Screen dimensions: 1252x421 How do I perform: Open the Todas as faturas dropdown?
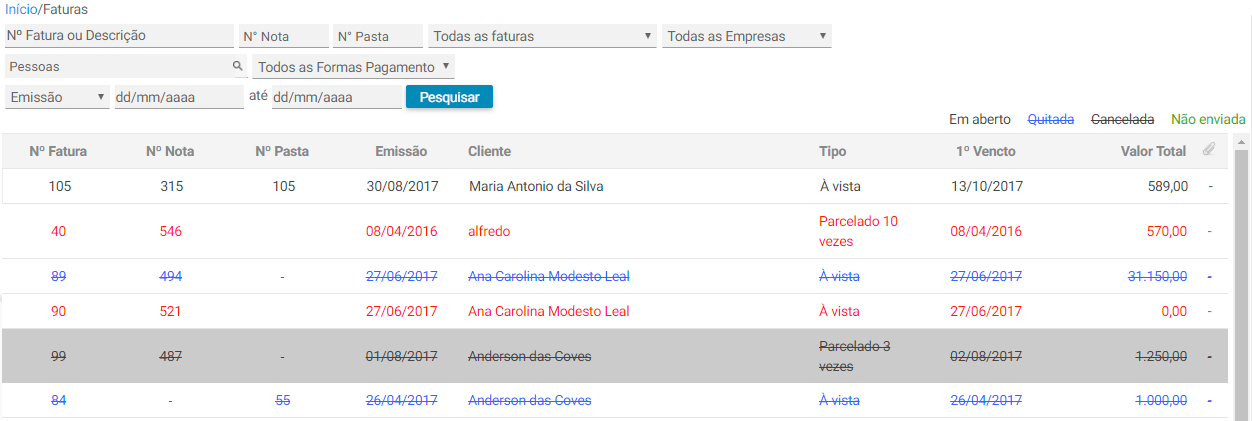542,36
